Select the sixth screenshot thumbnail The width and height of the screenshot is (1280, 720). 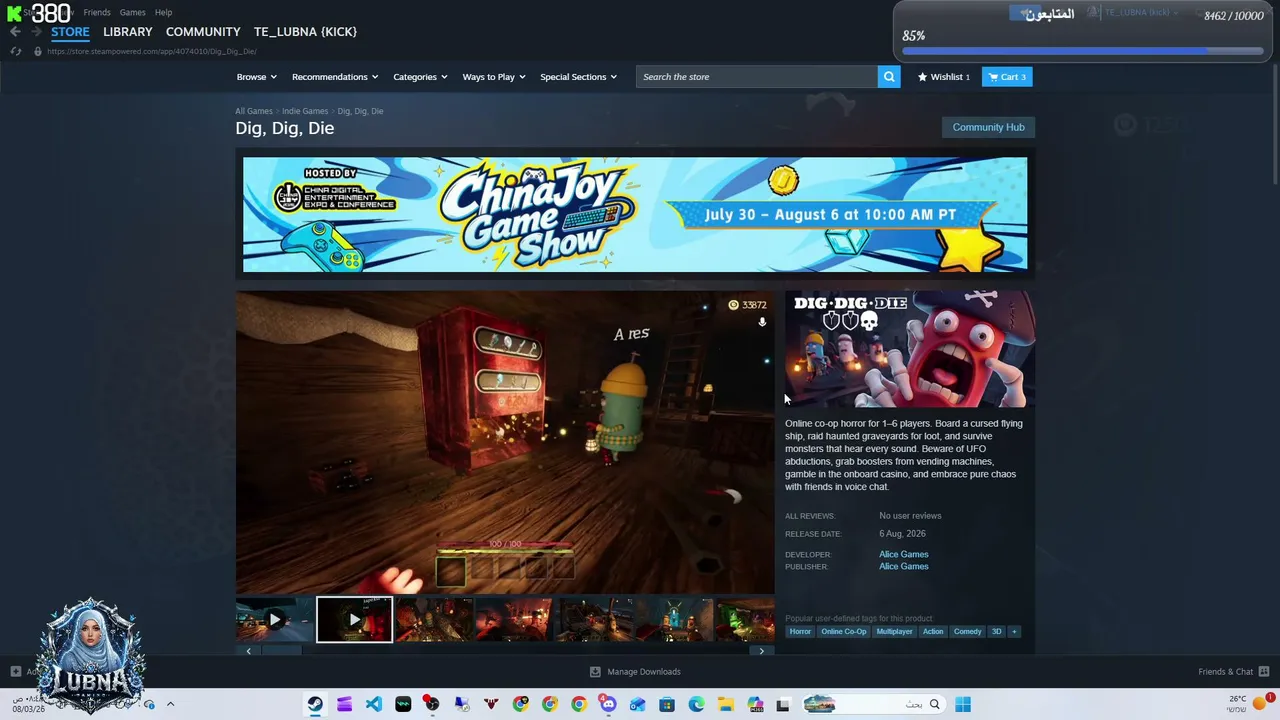(x=674, y=620)
